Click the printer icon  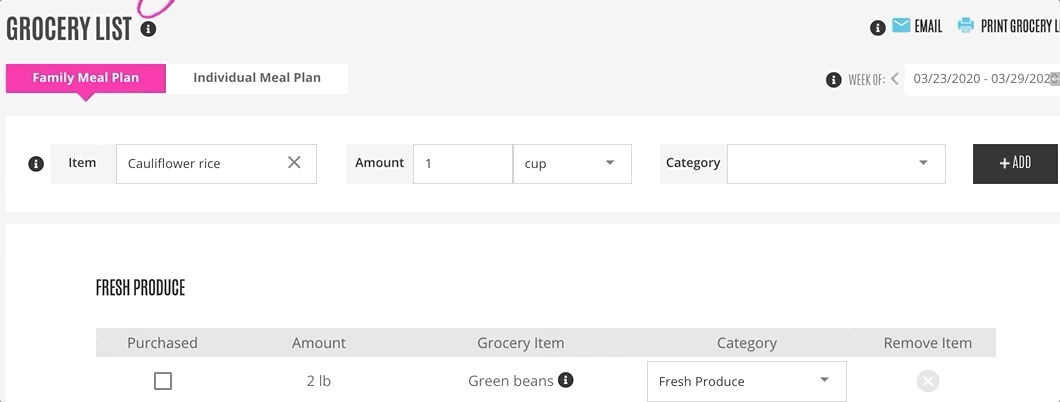point(965,26)
